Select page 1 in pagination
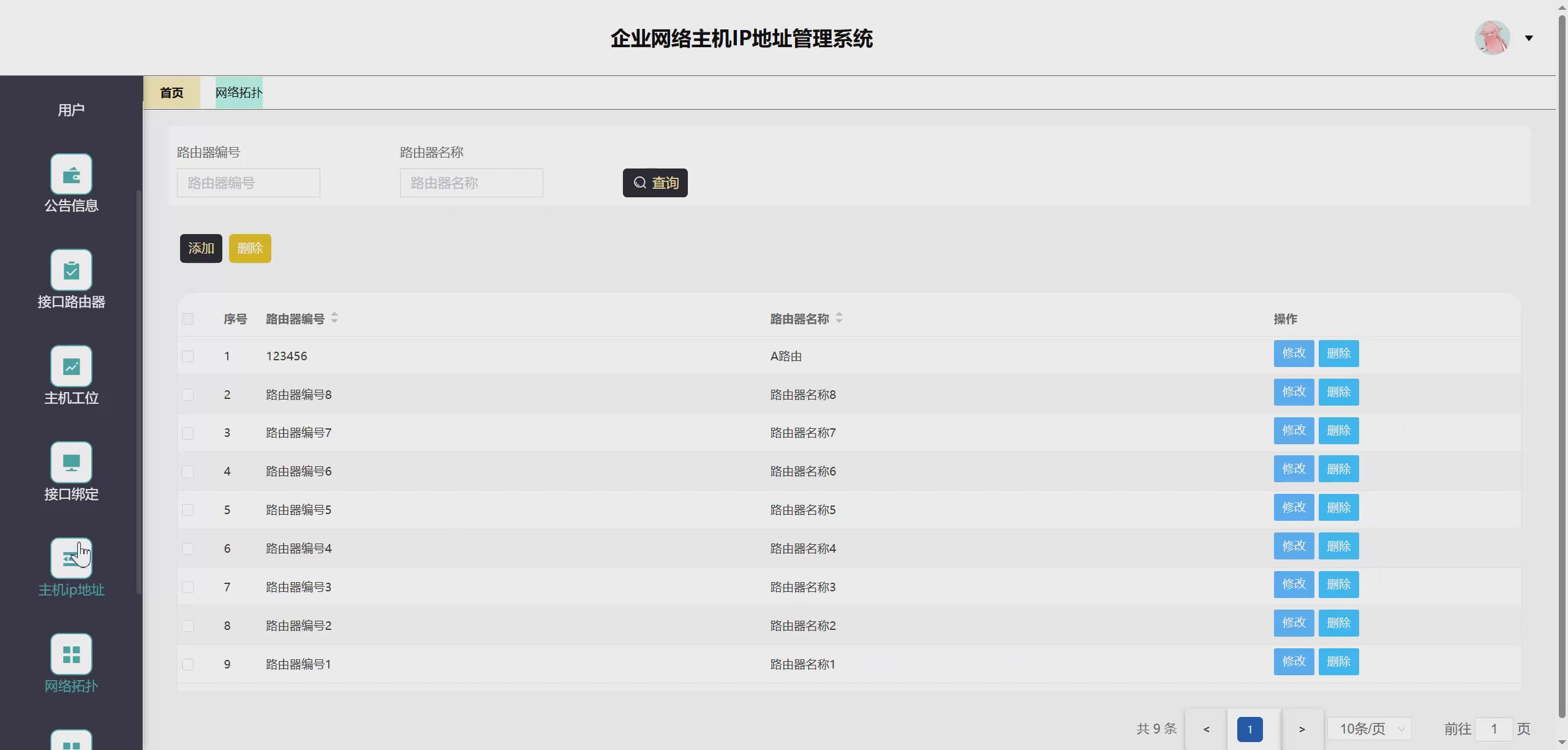The height and width of the screenshot is (750, 1568). [x=1249, y=729]
